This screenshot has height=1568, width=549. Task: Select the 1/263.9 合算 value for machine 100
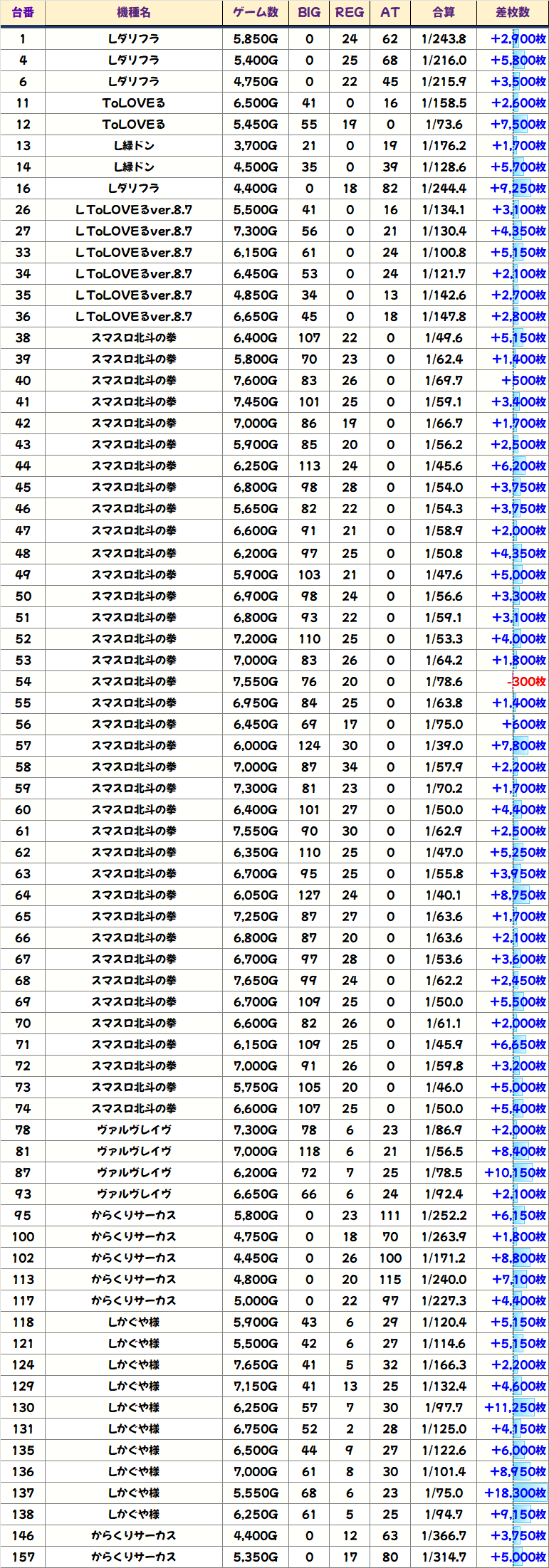(444, 1236)
